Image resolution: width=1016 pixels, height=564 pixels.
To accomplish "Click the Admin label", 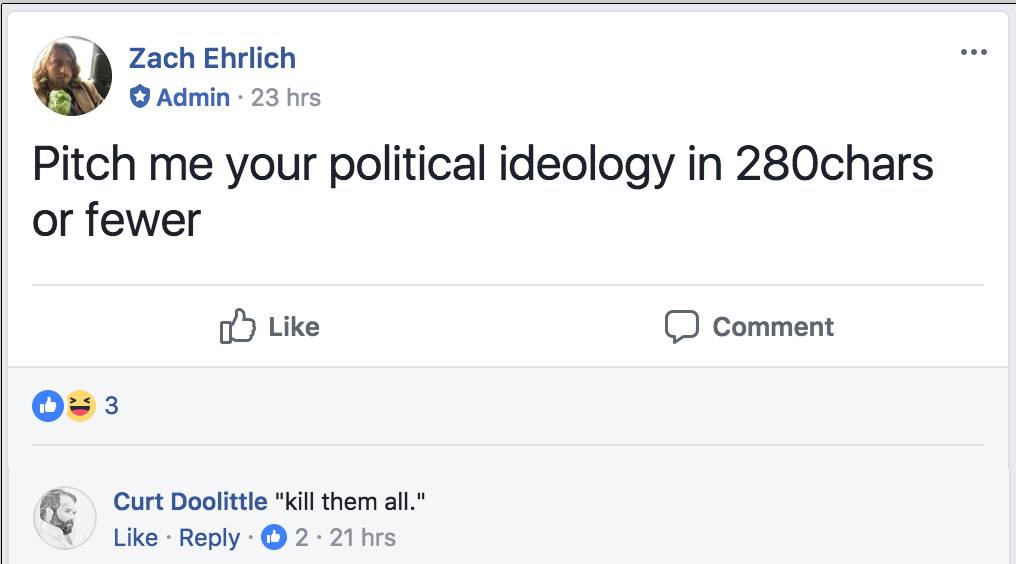I will (193, 97).
